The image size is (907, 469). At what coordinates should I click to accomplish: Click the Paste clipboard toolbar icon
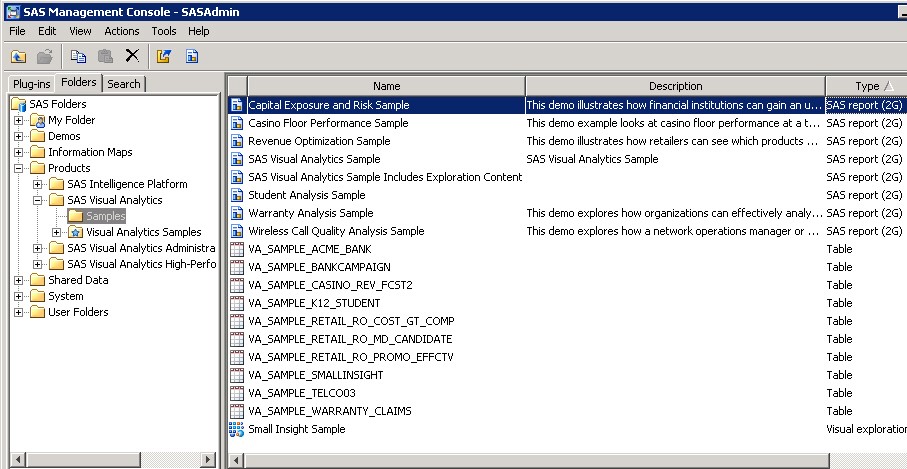tap(105, 56)
